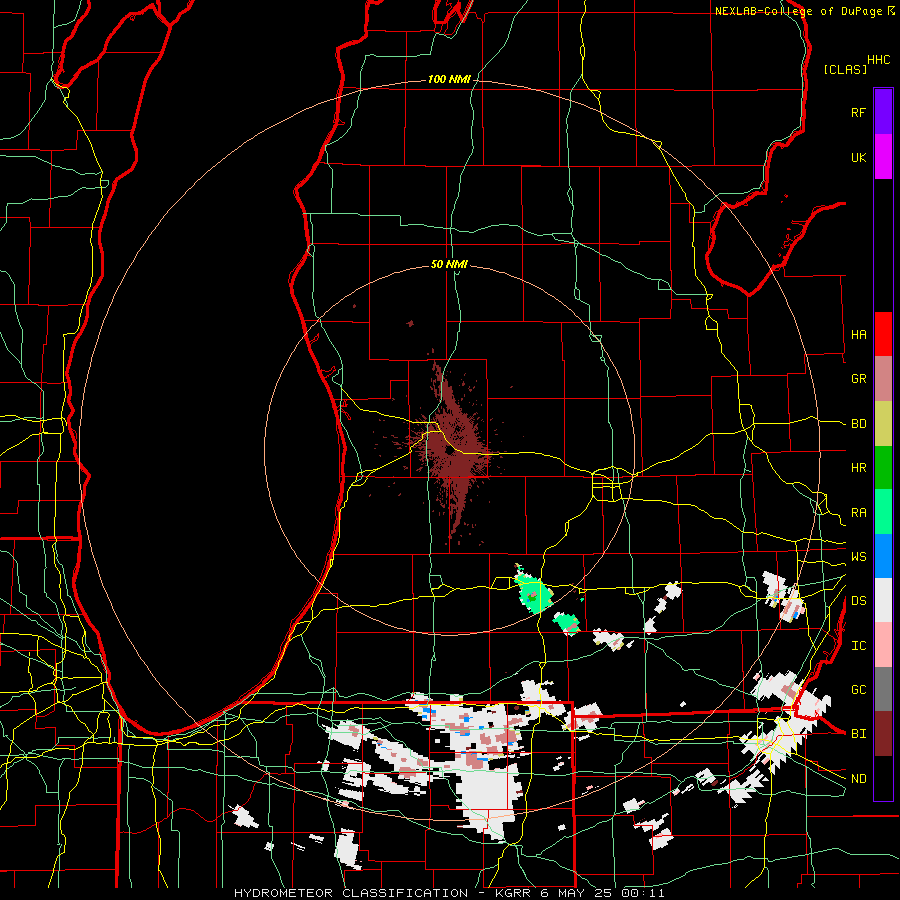Click the RA legend label
The height and width of the screenshot is (900, 900).
[x=858, y=513]
